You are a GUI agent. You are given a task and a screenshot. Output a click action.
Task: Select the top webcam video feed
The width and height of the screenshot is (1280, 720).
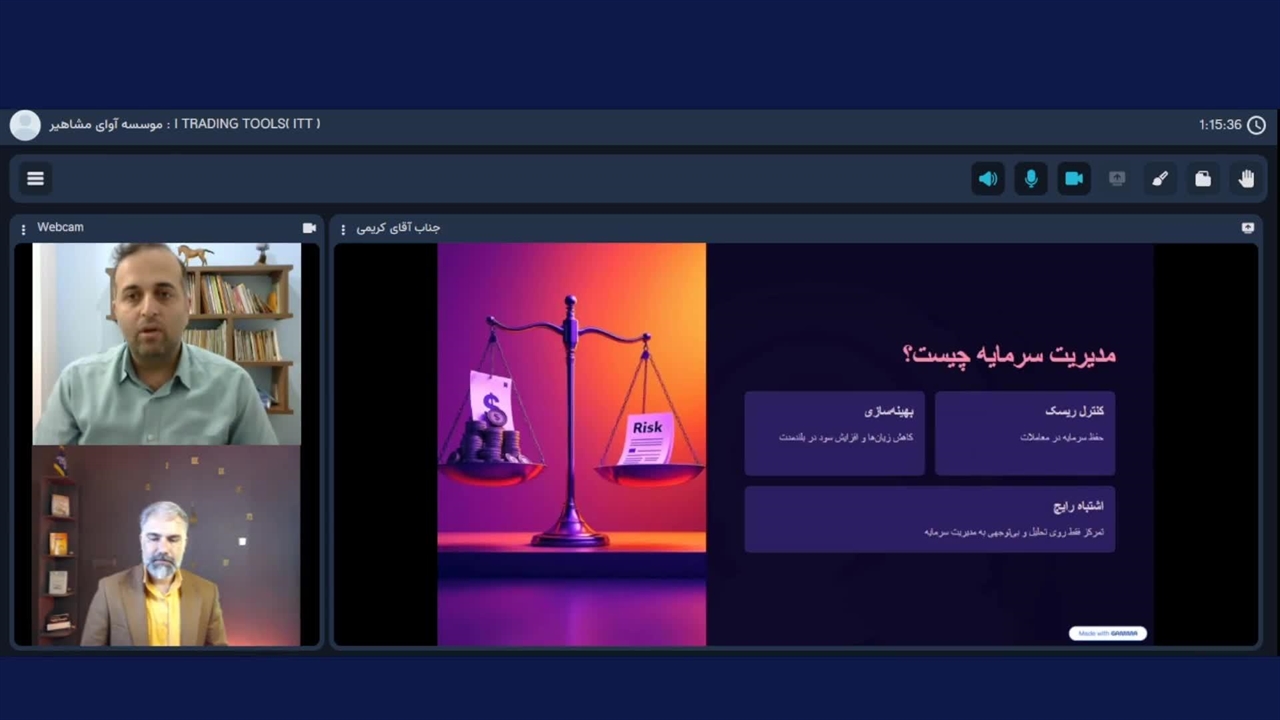click(166, 343)
